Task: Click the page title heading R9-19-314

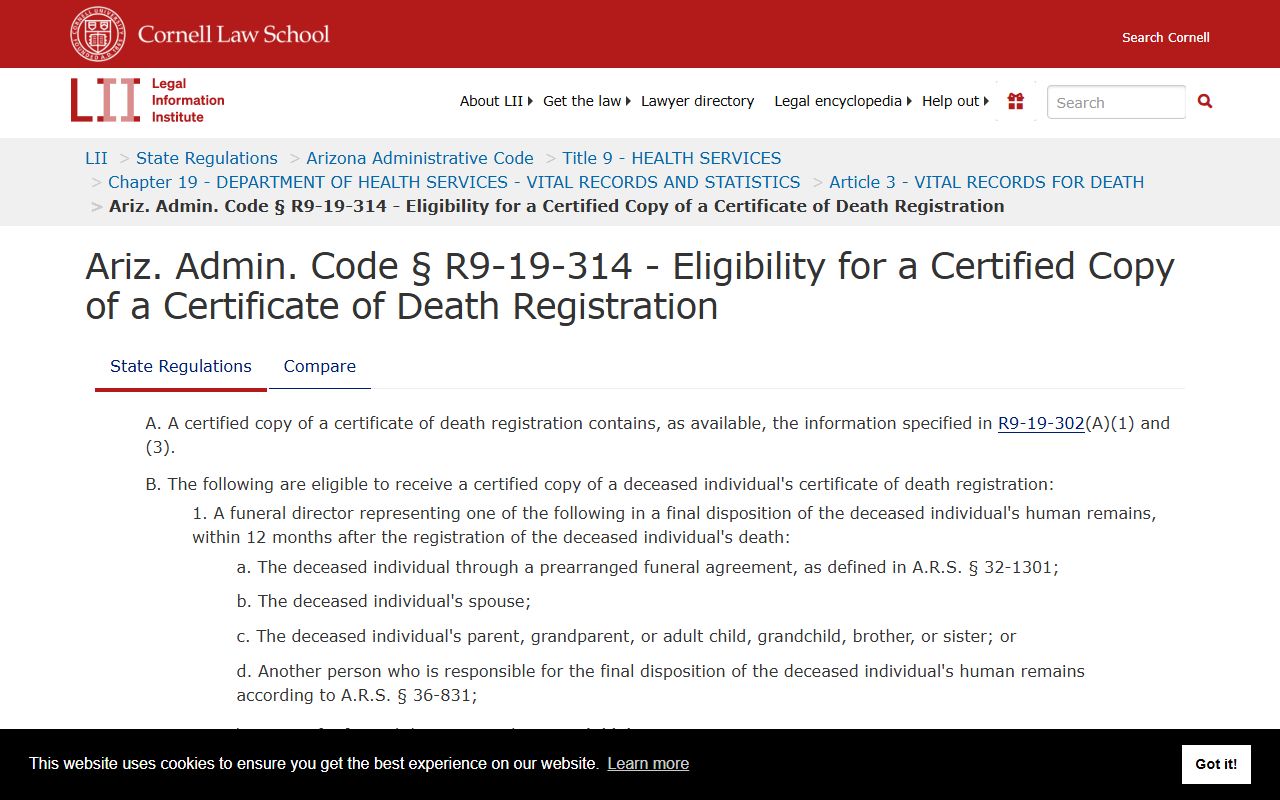Action: pyautogui.click(x=630, y=286)
